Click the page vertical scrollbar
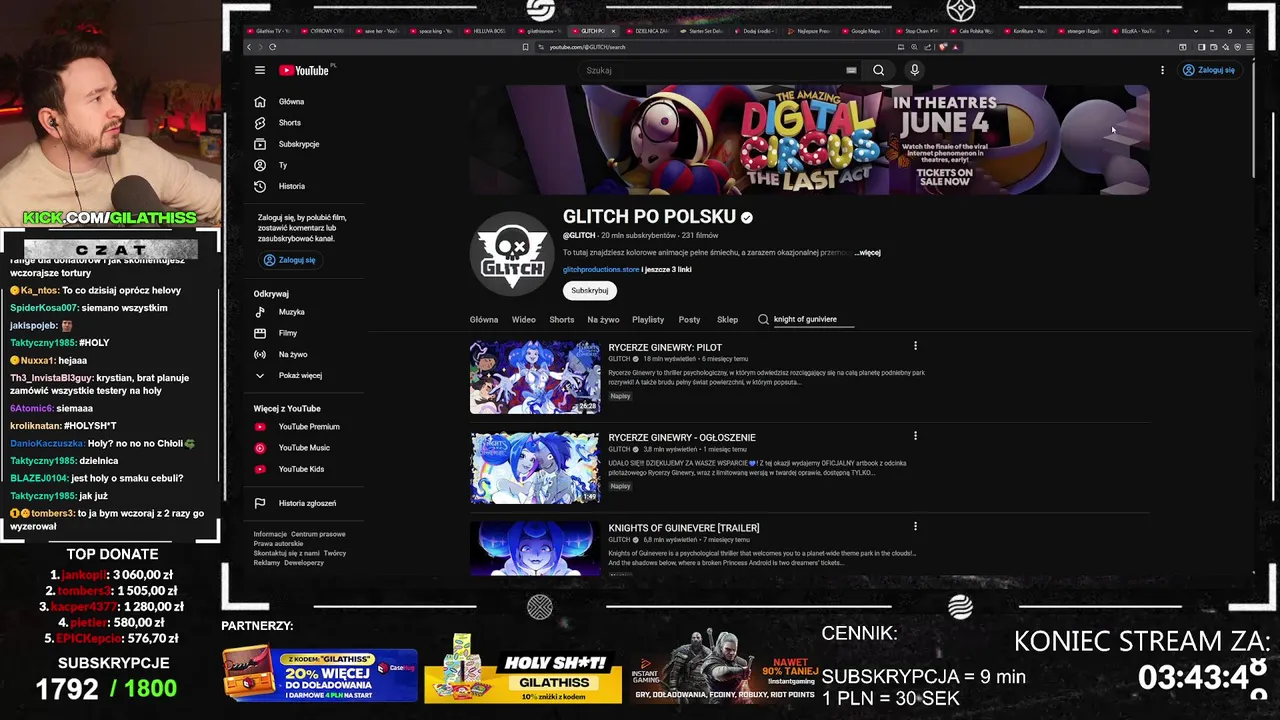1280x720 pixels. pyautogui.click(x=1252, y=120)
